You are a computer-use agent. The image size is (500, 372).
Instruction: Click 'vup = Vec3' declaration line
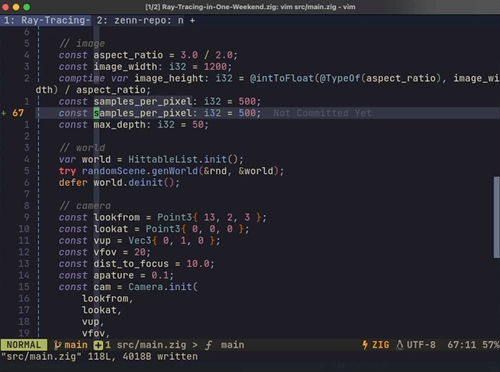(139, 241)
